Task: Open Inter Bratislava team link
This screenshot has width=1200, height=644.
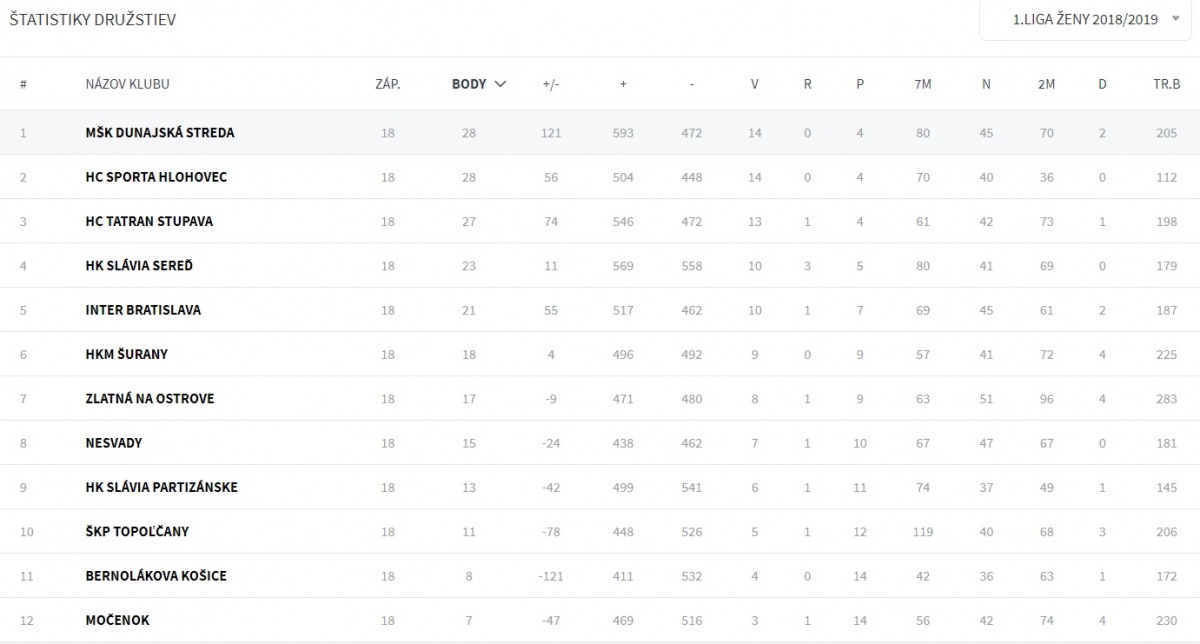Action: click(143, 310)
